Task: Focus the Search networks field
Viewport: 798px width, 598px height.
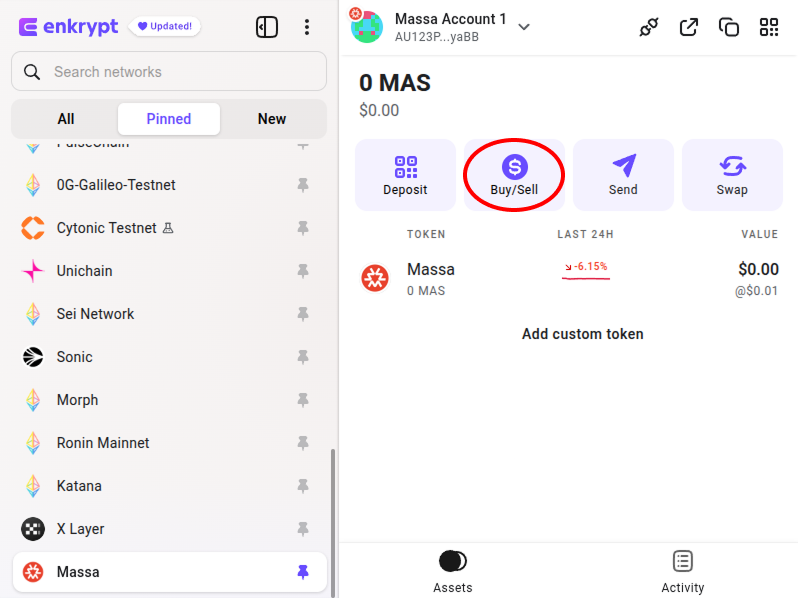Action: 169,71
